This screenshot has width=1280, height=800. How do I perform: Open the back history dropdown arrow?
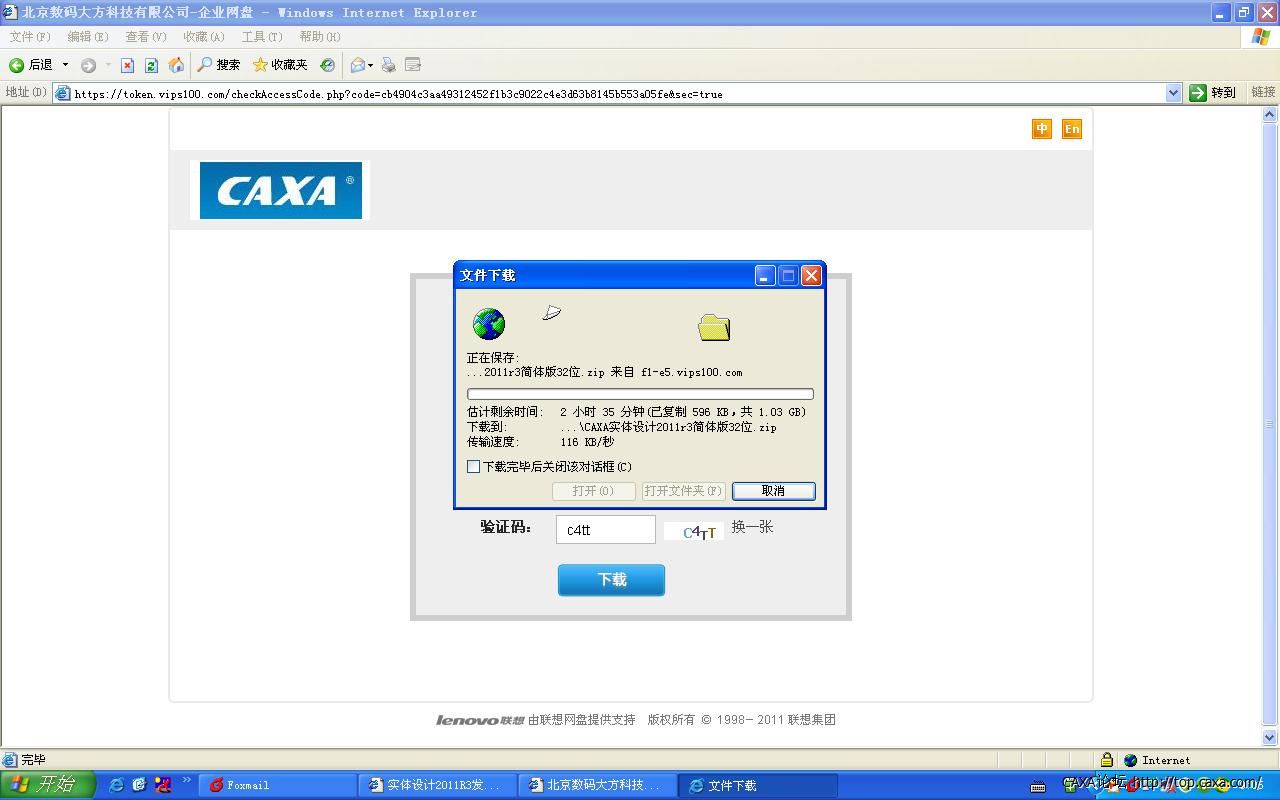tap(66, 65)
